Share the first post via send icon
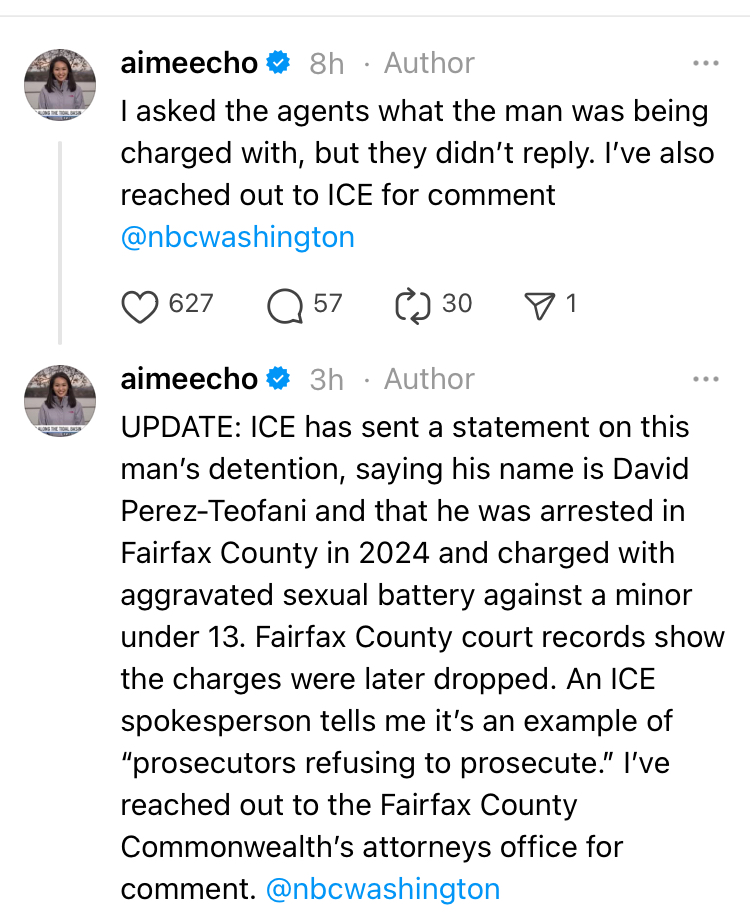Screen dimensions: 750x923 [x=540, y=305]
